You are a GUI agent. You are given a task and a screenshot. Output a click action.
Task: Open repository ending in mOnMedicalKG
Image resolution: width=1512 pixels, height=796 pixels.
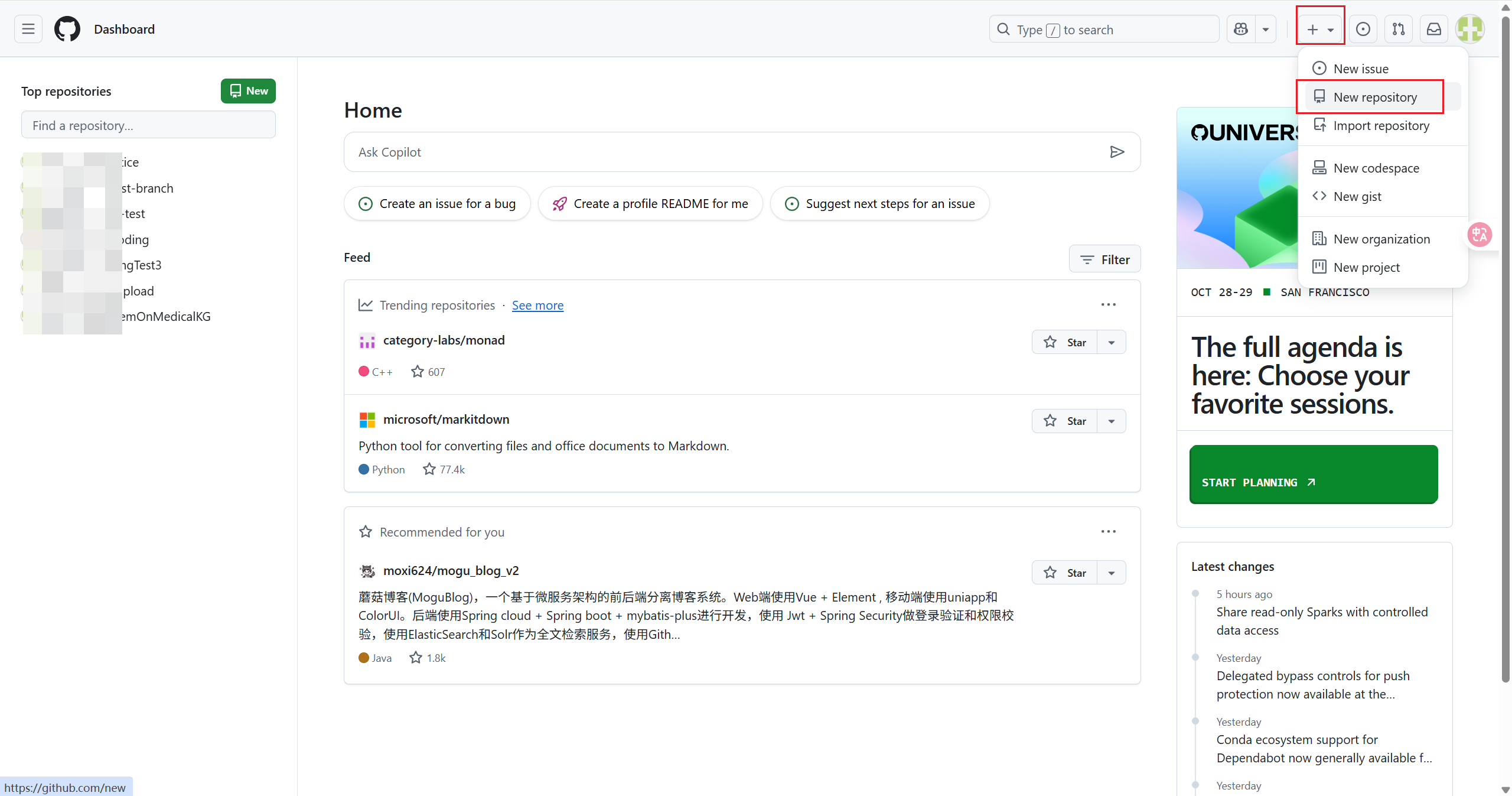coord(166,316)
